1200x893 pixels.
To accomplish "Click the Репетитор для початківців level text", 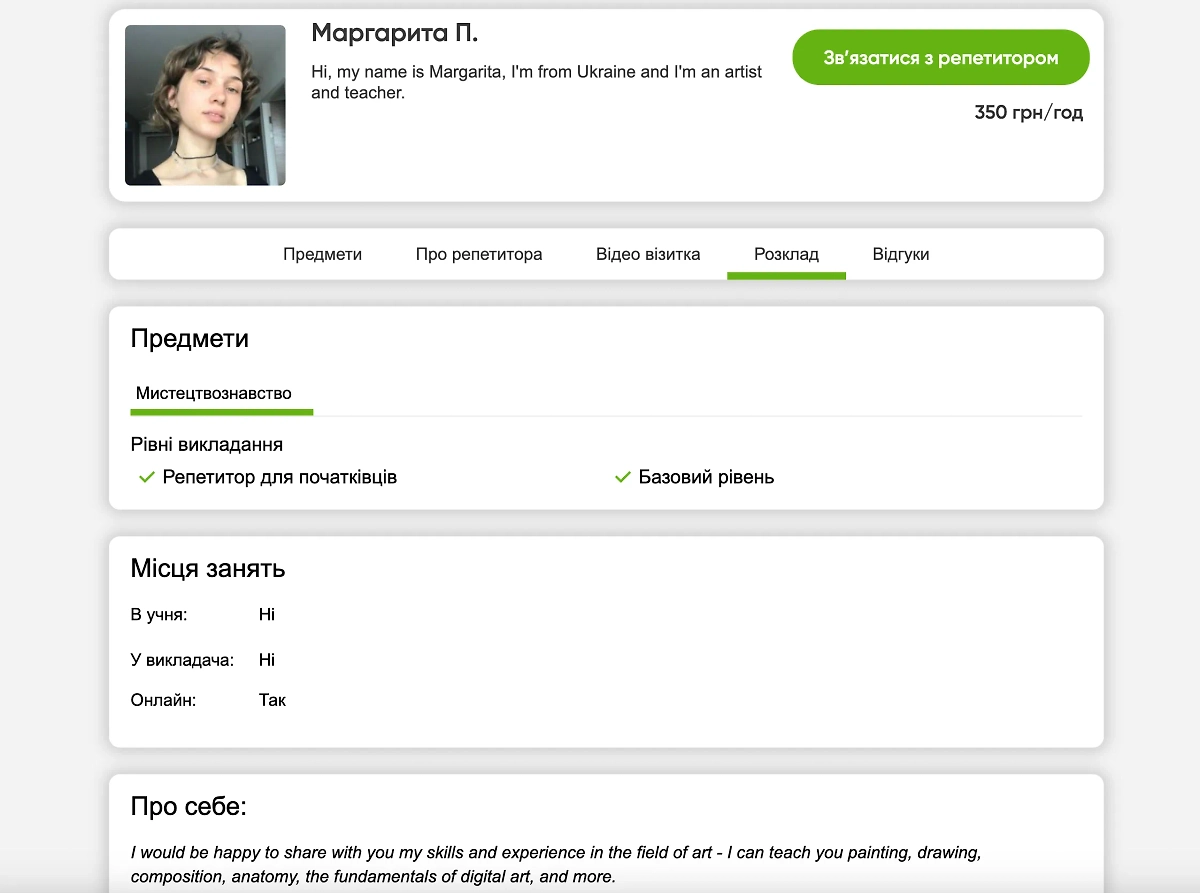I will 280,478.
